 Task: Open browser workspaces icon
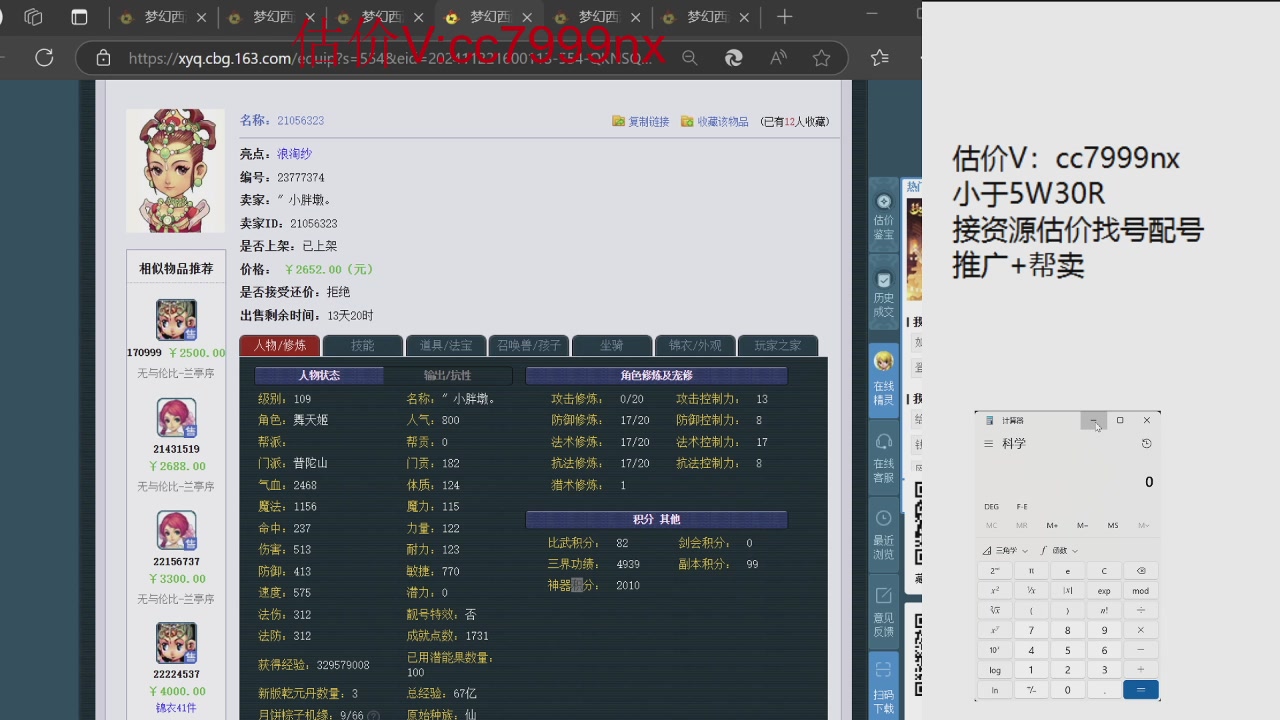coord(33,17)
